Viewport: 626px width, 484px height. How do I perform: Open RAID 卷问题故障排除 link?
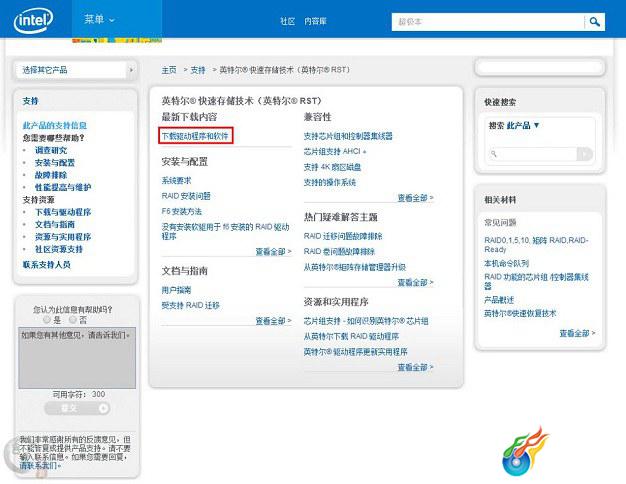[339, 251]
